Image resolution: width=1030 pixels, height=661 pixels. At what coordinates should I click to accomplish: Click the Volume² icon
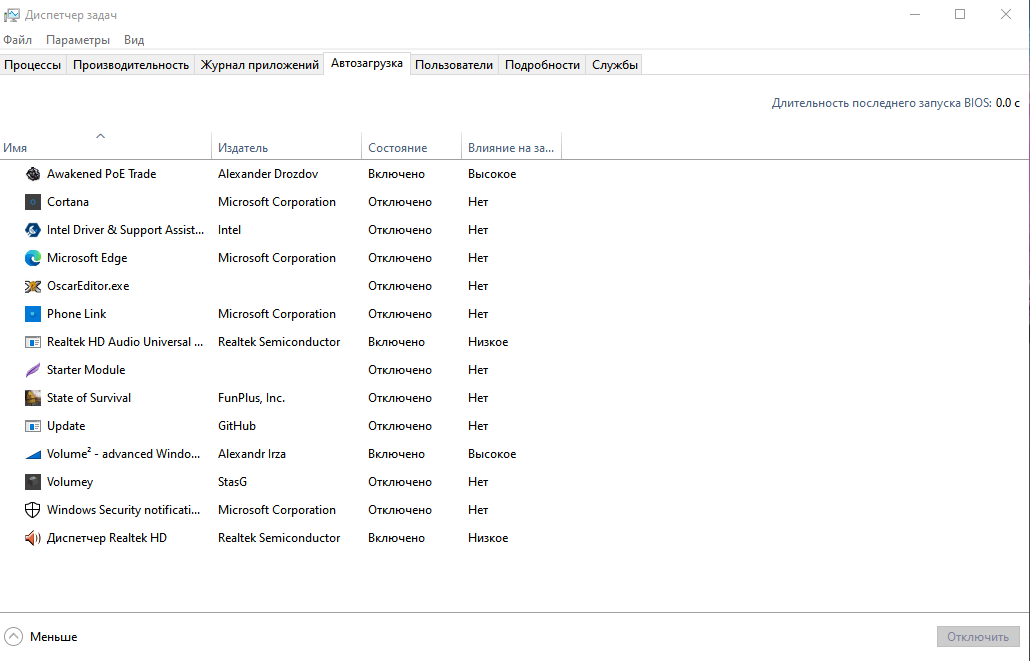[33, 454]
